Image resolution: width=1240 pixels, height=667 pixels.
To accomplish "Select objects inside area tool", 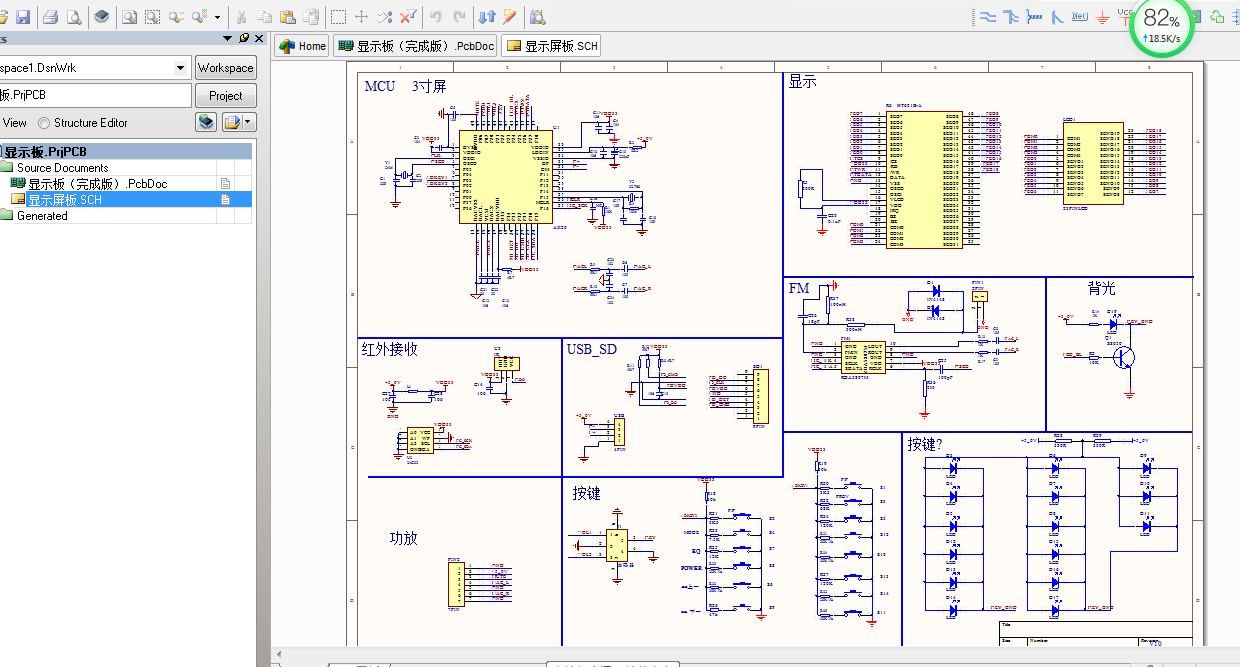I will pos(338,16).
